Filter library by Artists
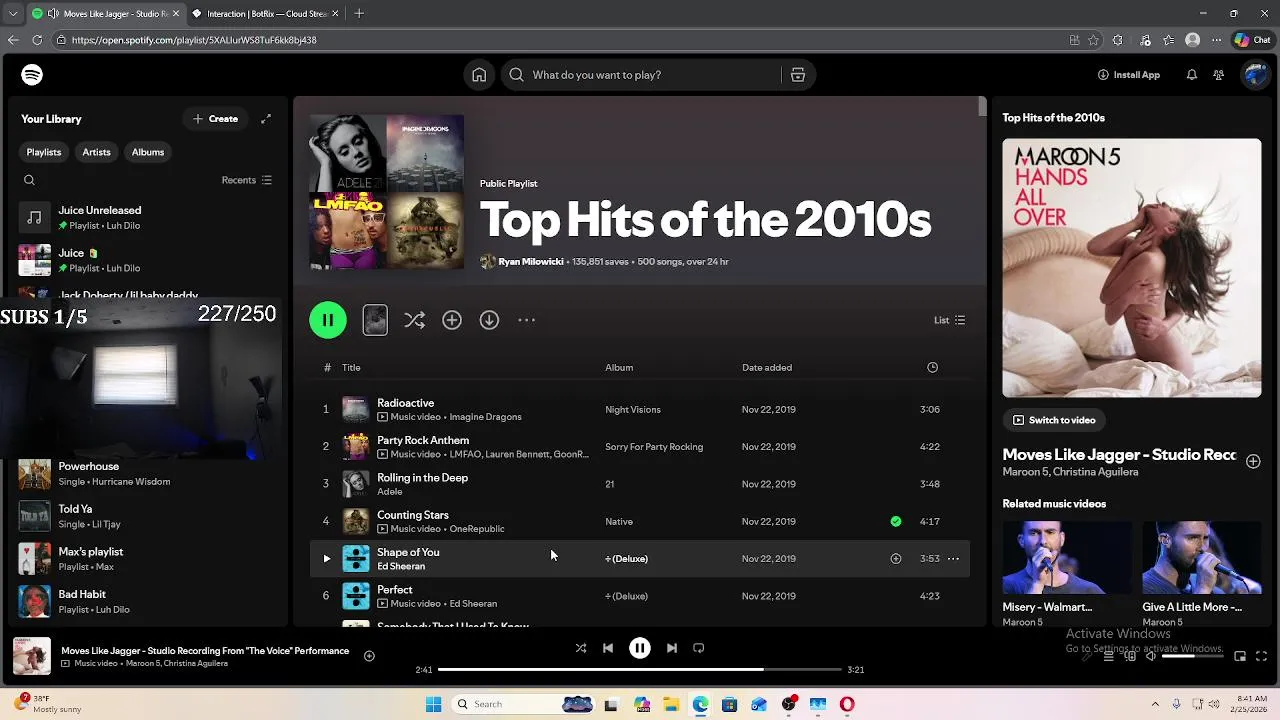 [97, 152]
